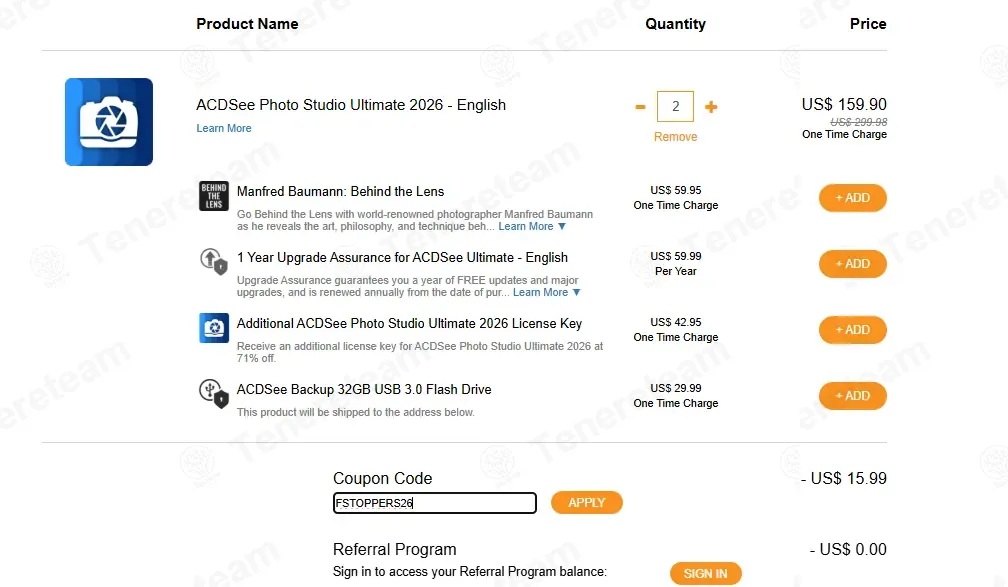Add 1 Year Upgrade Assurance to cart

(x=852, y=264)
